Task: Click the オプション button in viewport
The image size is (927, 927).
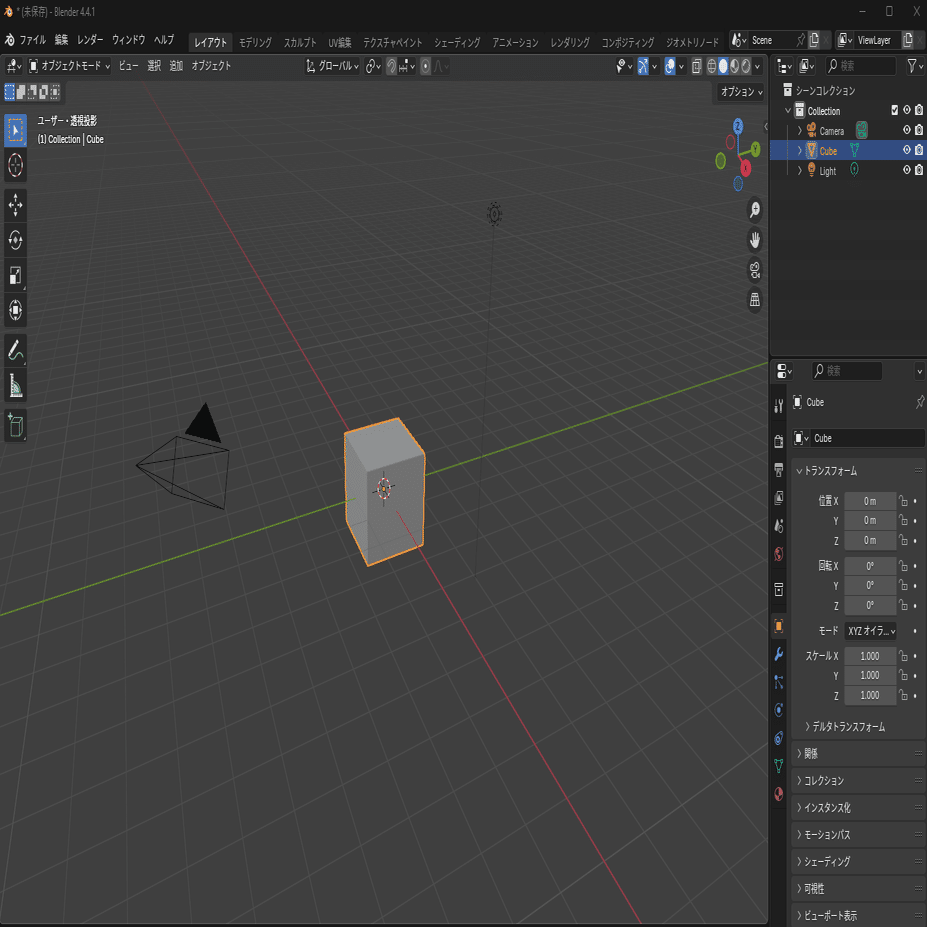Action: (x=740, y=92)
